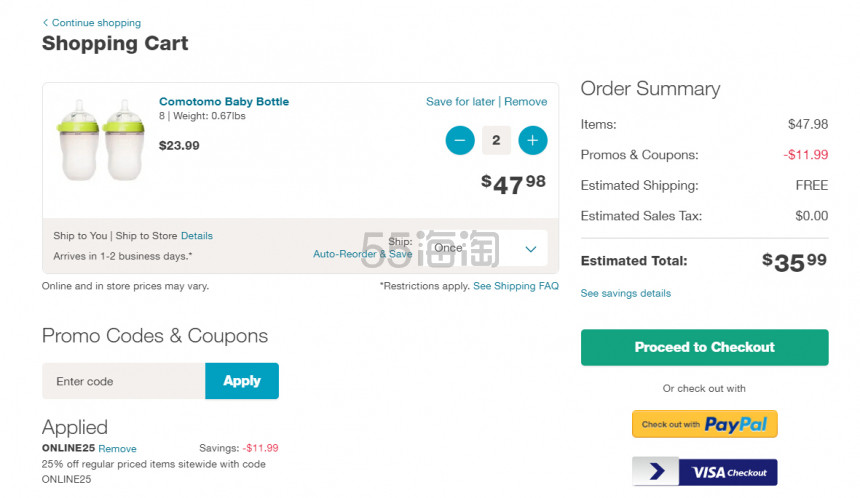Select Auto-Reorder & Save option
Image resolution: width=860 pixels, height=498 pixels.
(x=363, y=254)
